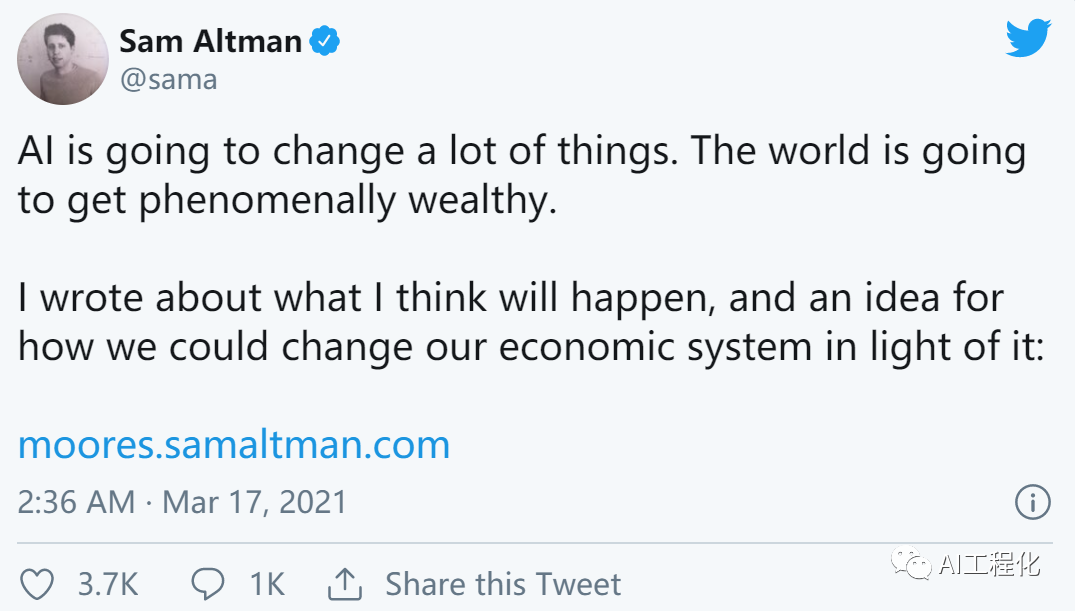Image resolution: width=1075 pixels, height=611 pixels.
Task: Click the 2:36 AM time
Action: pos(76,501)
